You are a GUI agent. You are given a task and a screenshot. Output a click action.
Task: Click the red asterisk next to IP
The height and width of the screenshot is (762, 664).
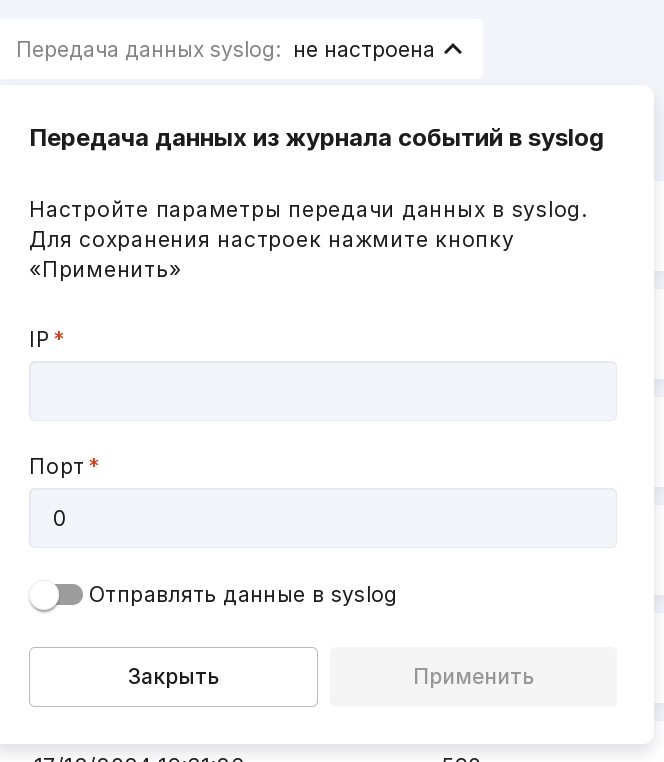tap(59, 338)
